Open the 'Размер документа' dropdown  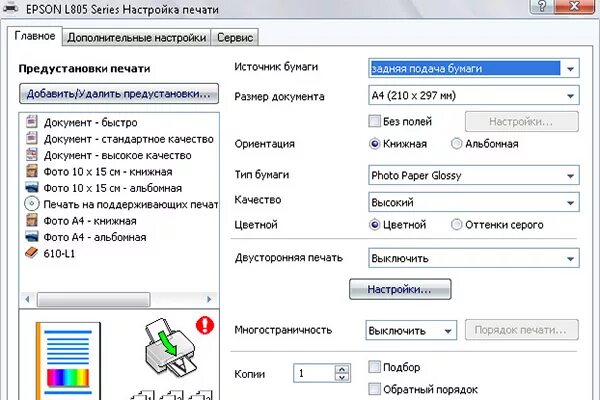coord(474,95)
